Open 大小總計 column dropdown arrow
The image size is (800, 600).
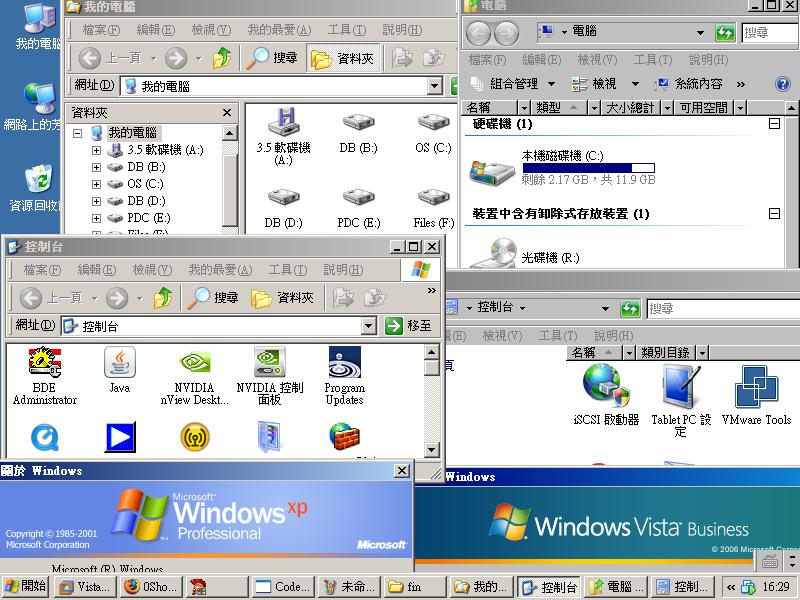(x=667, y=108)
